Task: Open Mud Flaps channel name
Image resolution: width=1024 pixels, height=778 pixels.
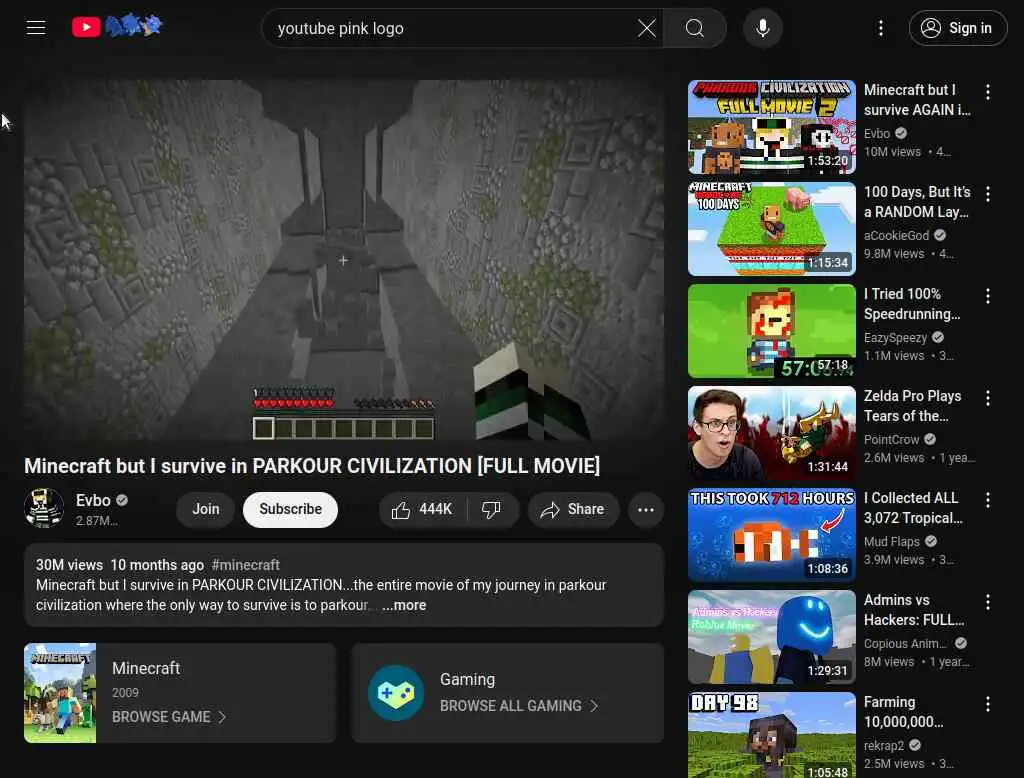Action: [891, 542]
